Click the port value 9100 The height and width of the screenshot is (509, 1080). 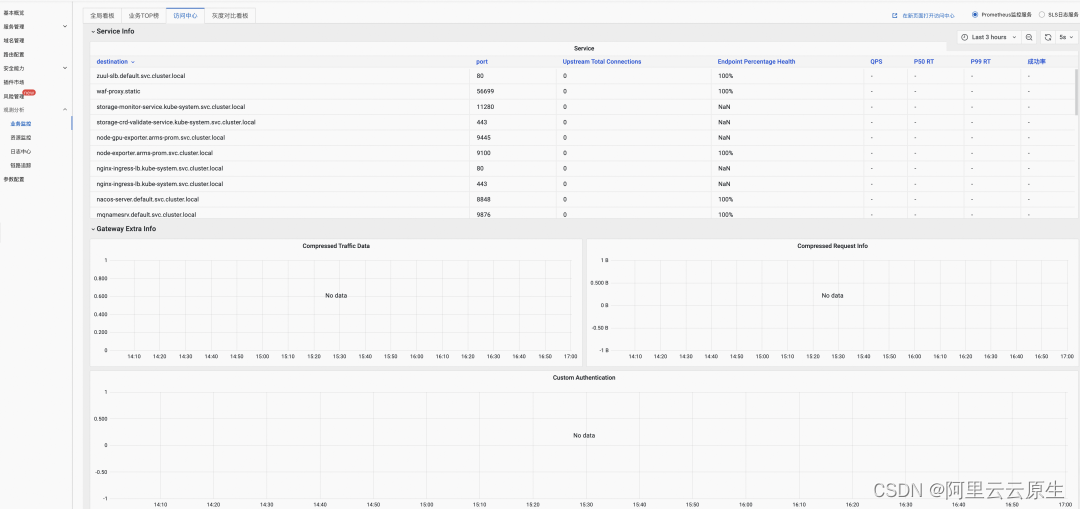point(484,153)
